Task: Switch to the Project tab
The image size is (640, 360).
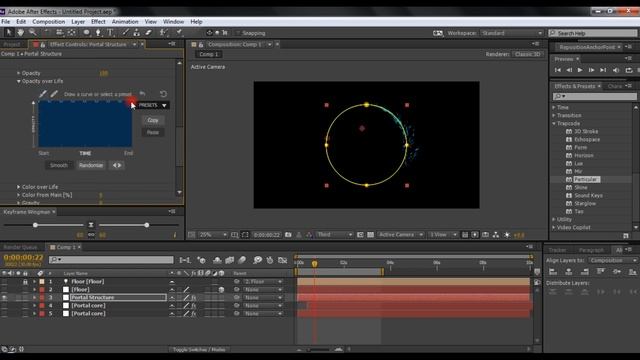Action: [x=12, y=44]
